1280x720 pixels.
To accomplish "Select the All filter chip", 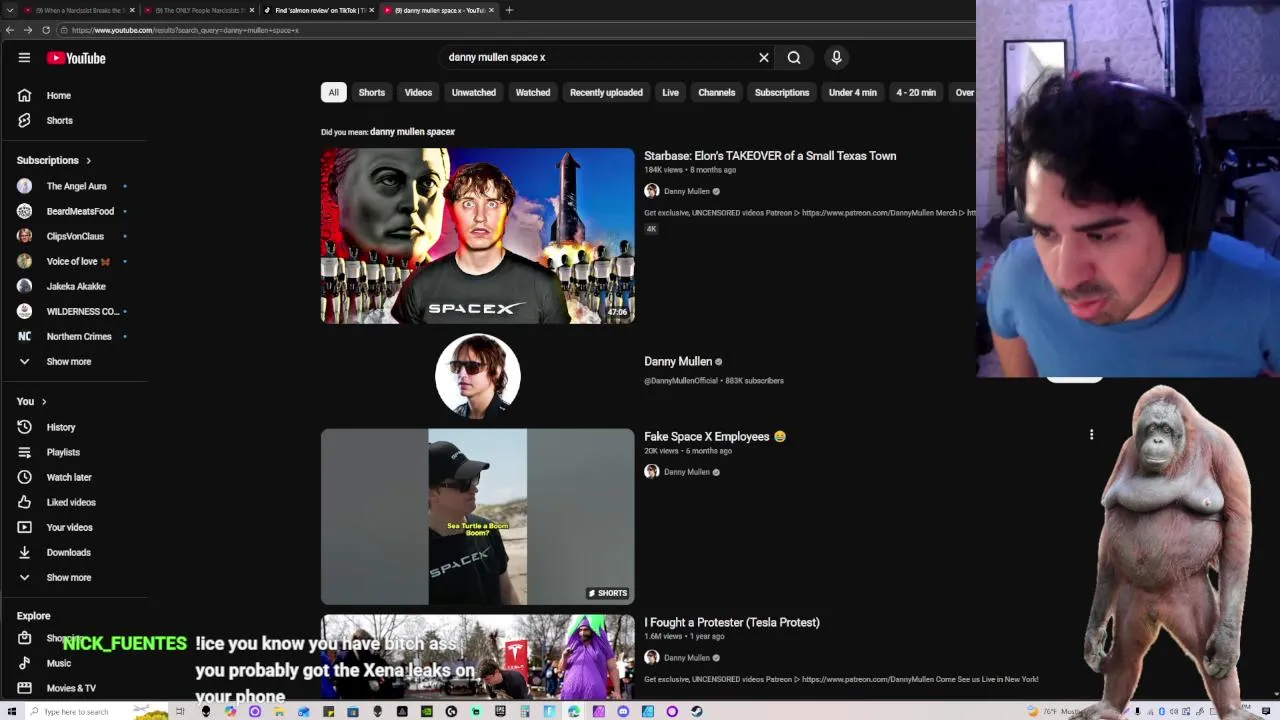I will tap(333, 92).
